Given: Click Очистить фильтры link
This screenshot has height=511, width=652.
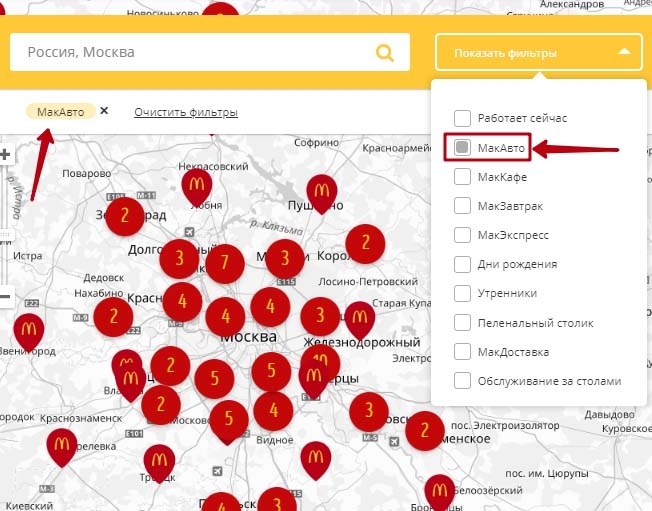Looking at the screenshot, I should coord(186,112).
